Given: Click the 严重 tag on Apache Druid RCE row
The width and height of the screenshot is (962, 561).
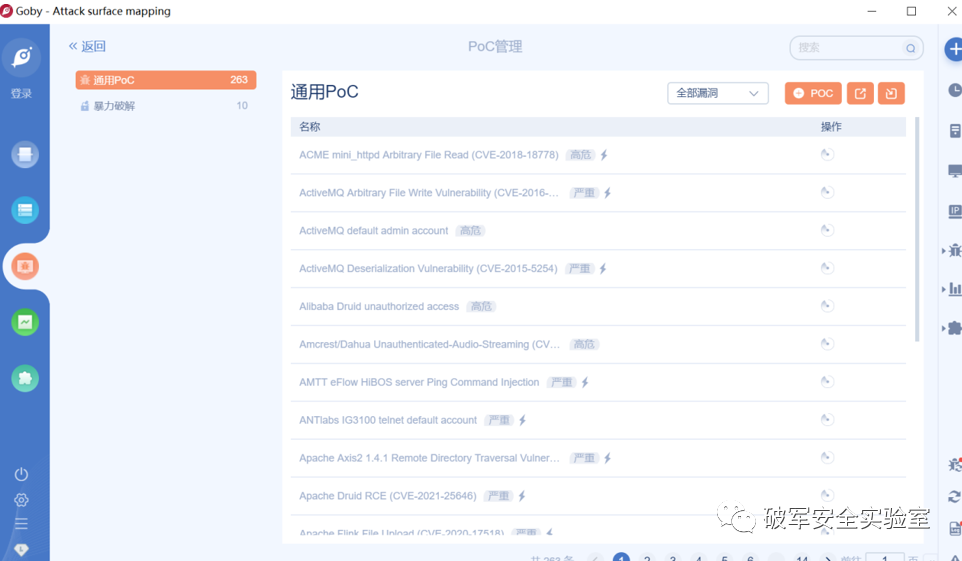Looking at the screenshot, I should (x=498, y=496).
